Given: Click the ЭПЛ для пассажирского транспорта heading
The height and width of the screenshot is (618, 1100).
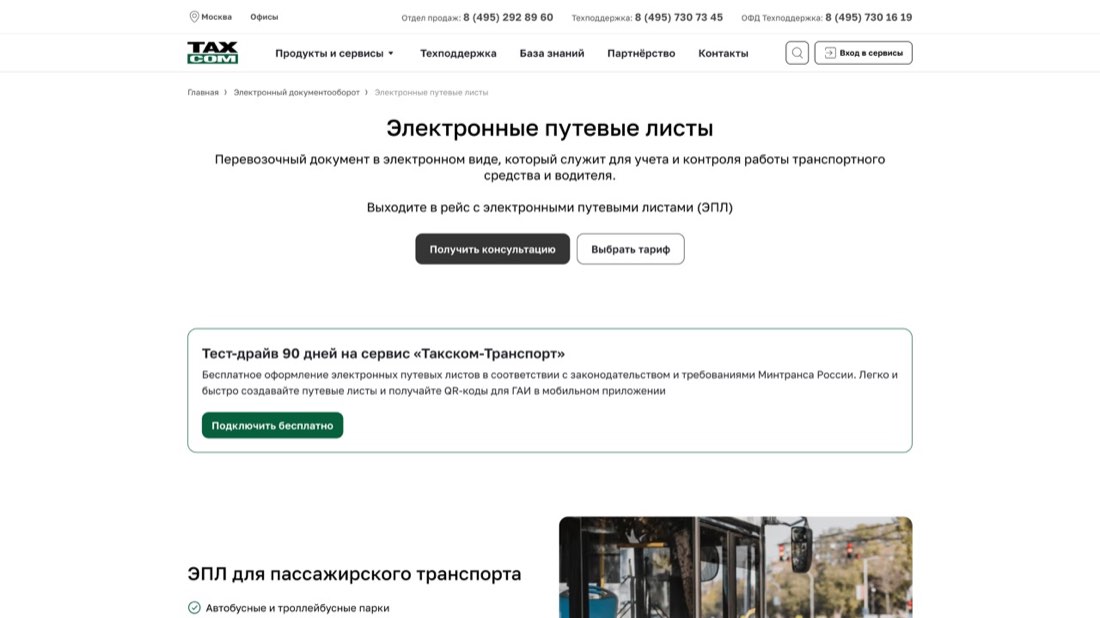Looking at the screenshot, I should pyautogui.click(x=354, y=574).
